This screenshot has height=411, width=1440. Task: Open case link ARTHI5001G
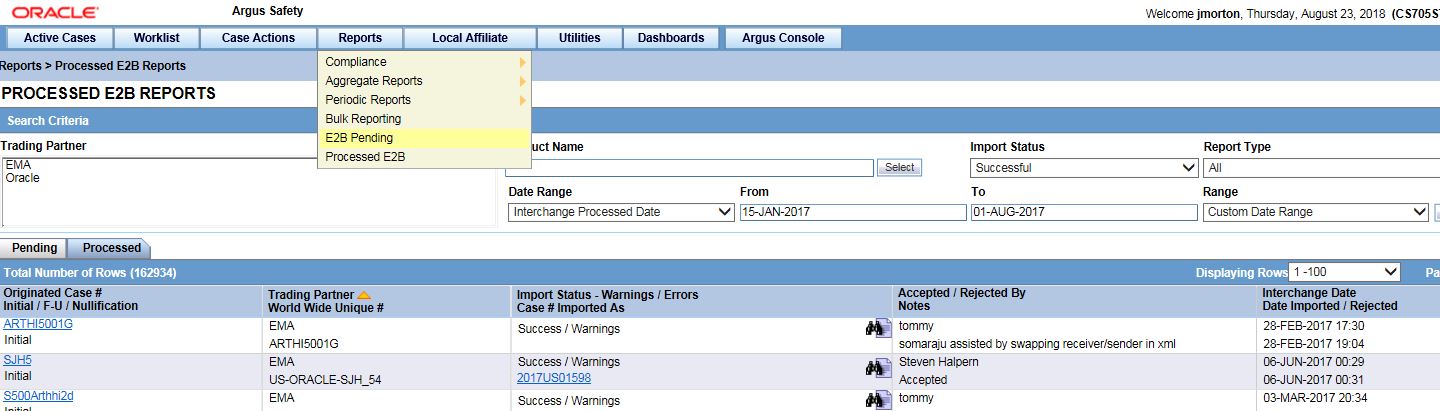point(38,324)
